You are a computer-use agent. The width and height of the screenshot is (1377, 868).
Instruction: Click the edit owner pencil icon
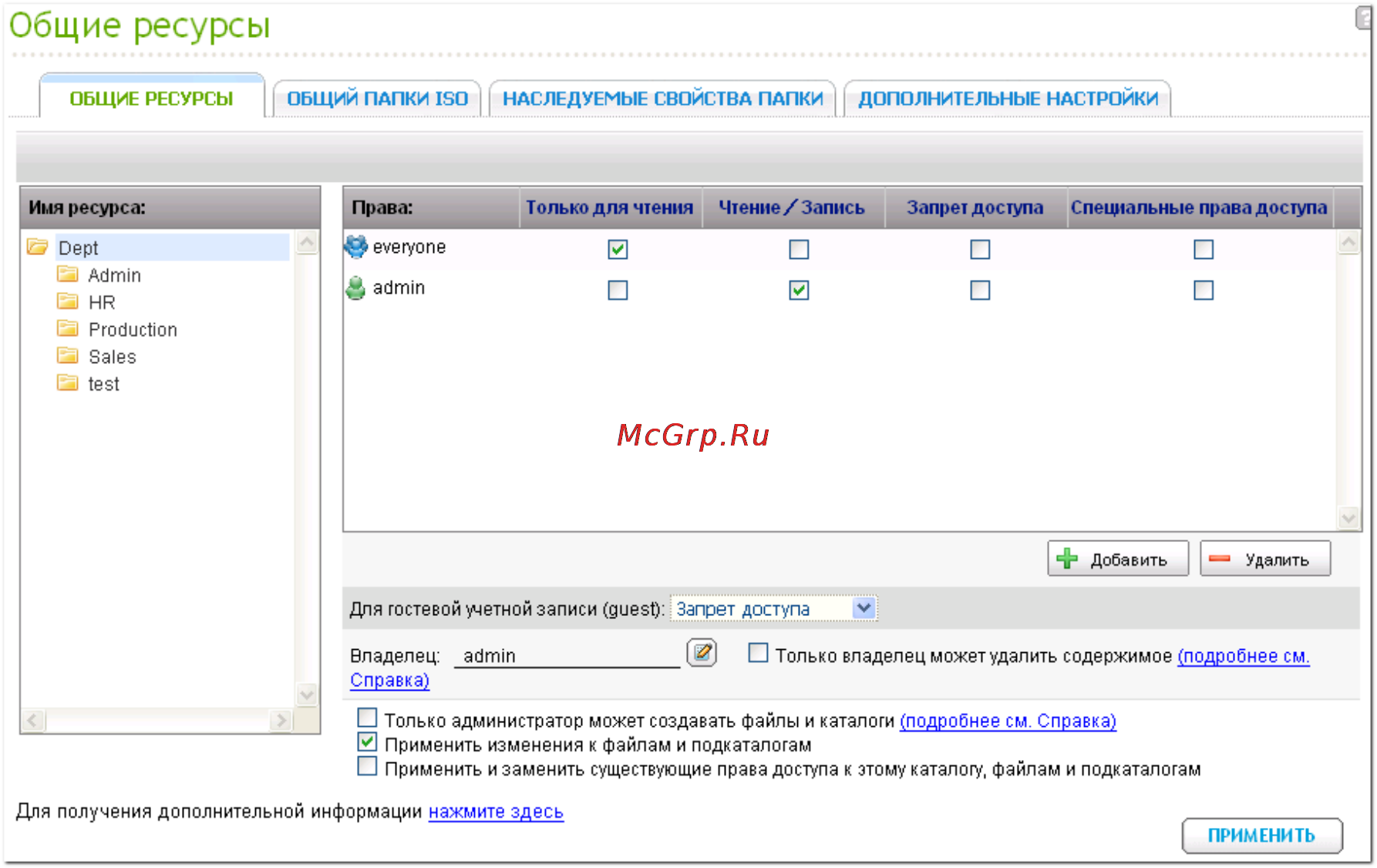702,654
